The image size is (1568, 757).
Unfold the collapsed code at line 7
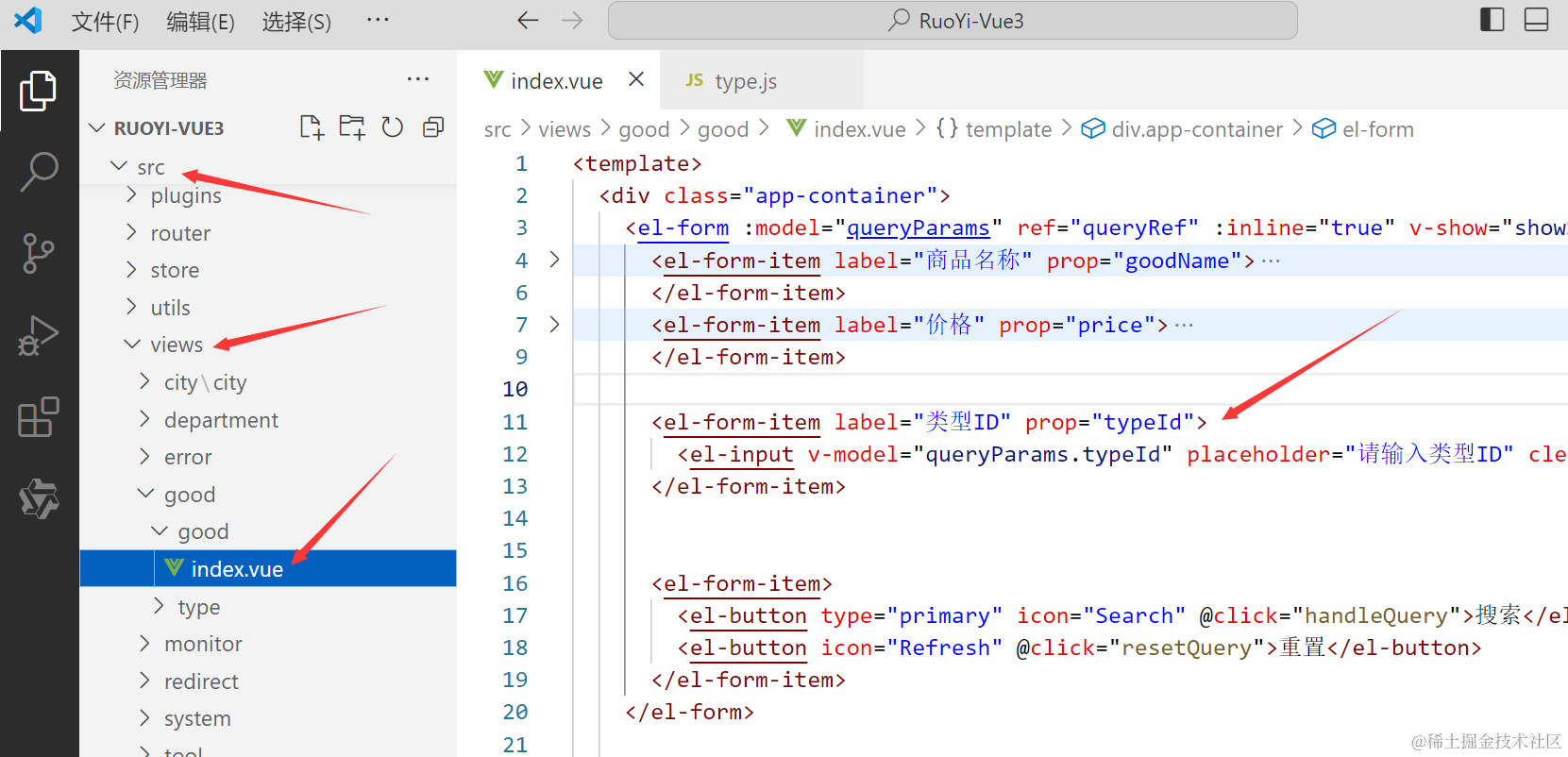point(555,325)
